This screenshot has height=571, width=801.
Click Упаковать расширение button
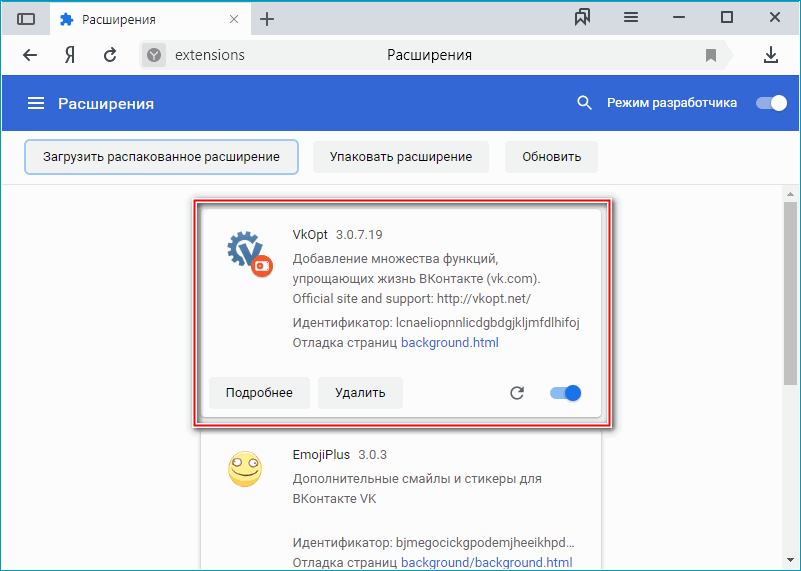point(401,157)
